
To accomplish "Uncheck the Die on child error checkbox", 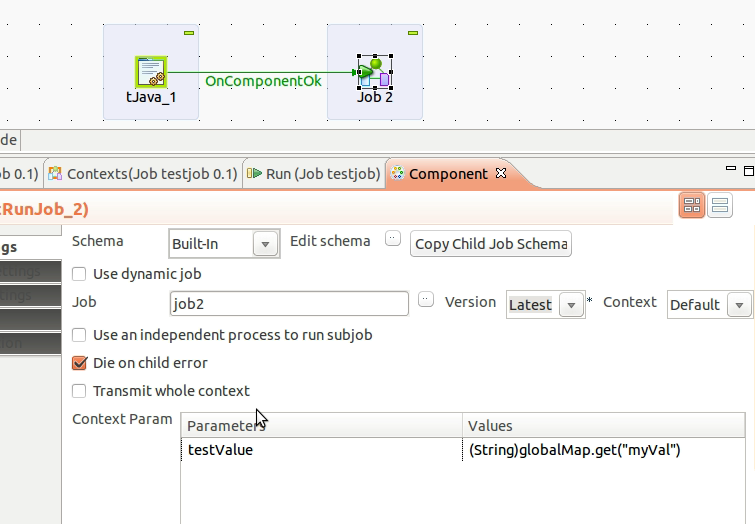I will pyautogui.click(x=80, y=363).
